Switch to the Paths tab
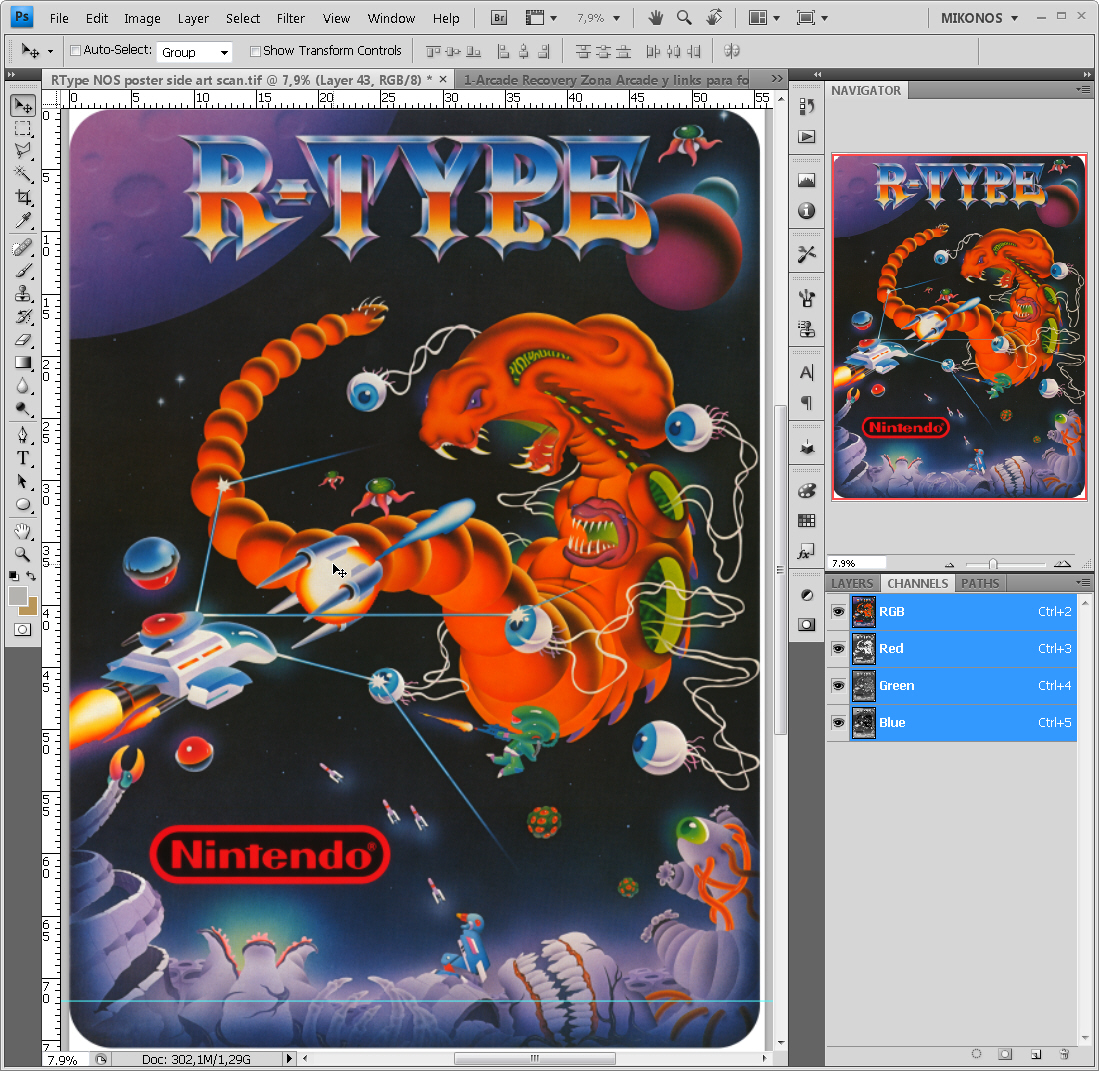Viewport: 1099px width, 1071px height. (x=980, y=583)
